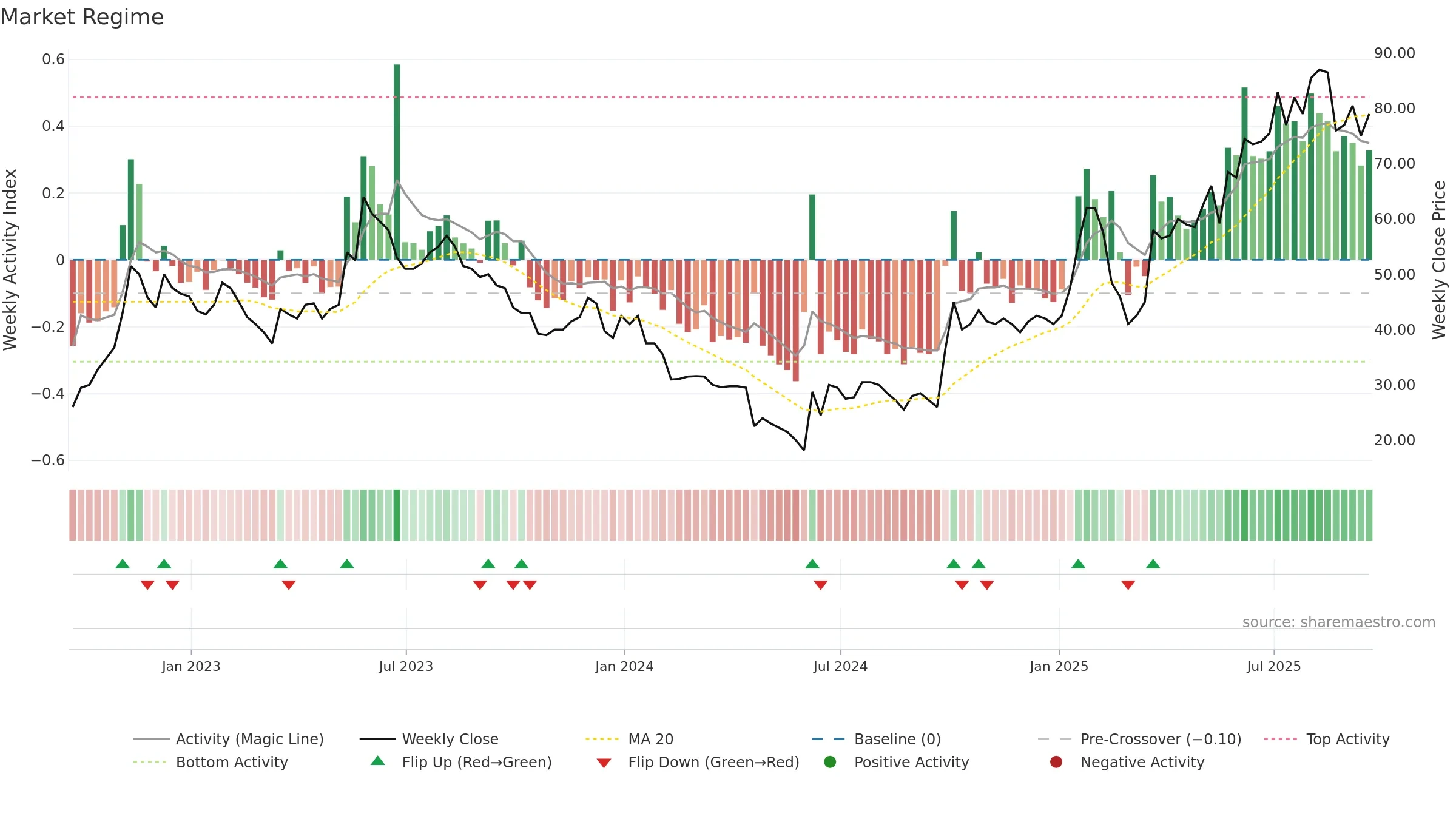Select the 'Jan 2023' date axis label
Viewport: 1456px width, 819px height.
(x=191, y=667)
